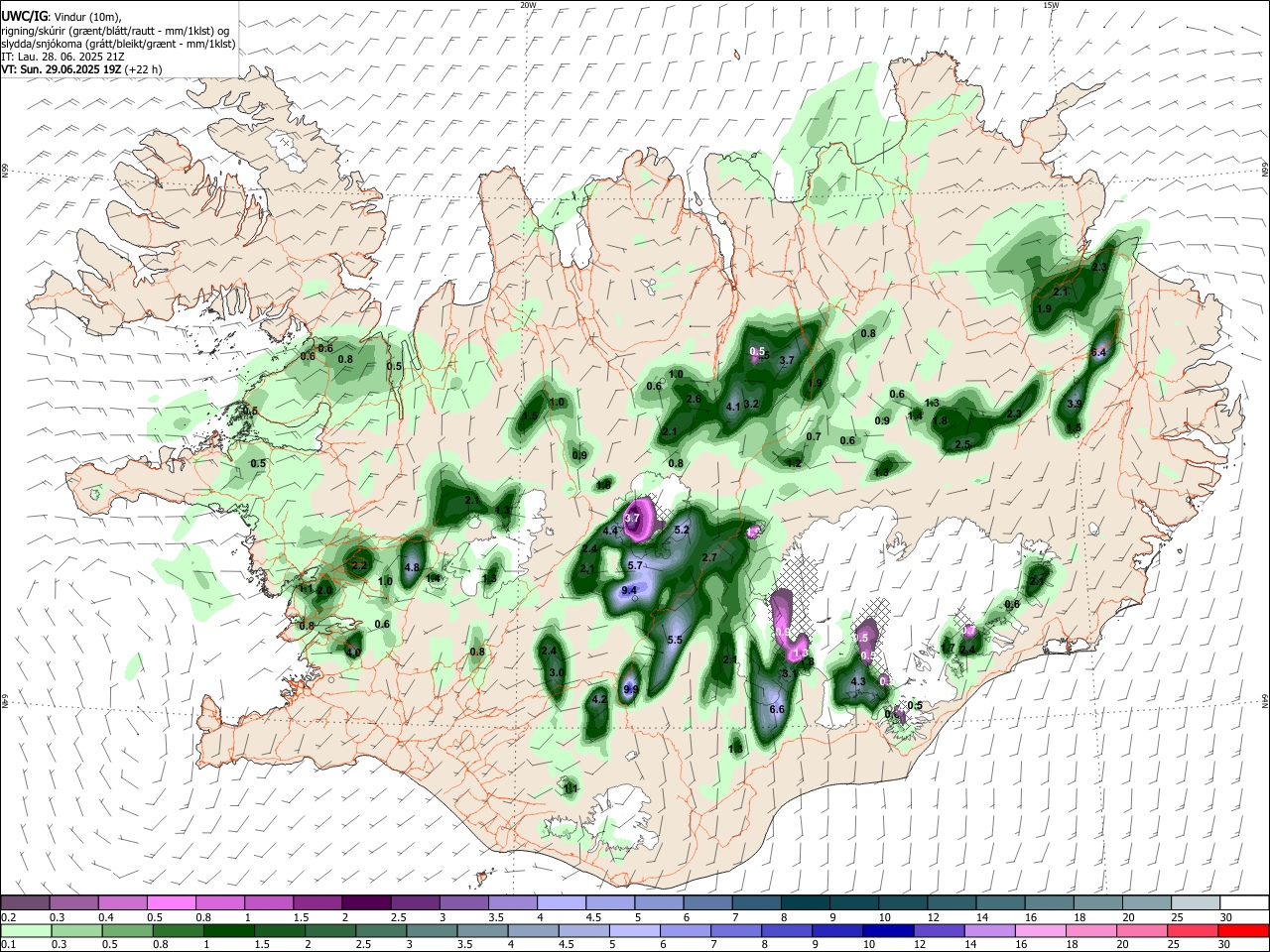Click the '0.1' label on rain legend row

[7, 944]
